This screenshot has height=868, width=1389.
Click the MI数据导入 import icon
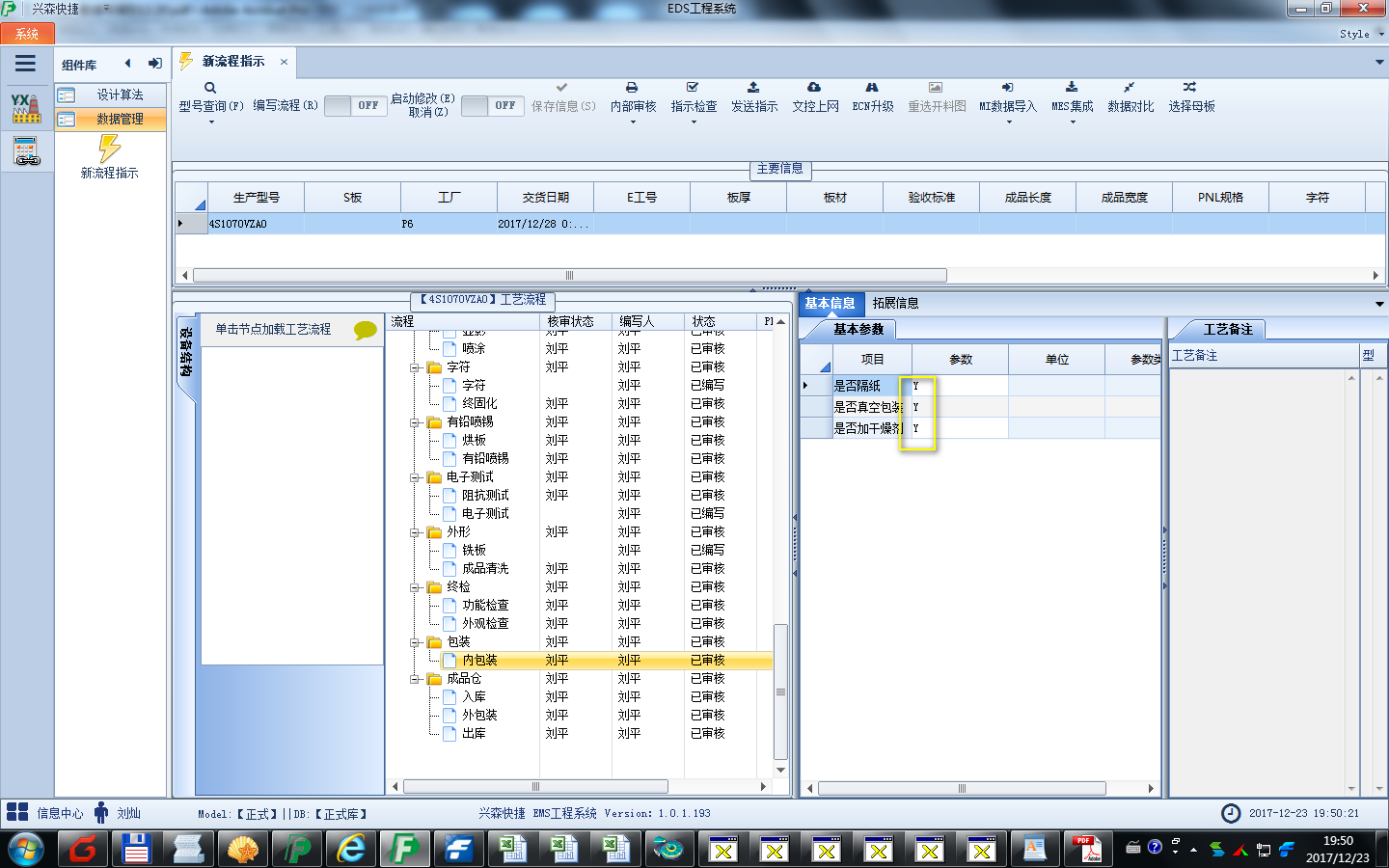pyautogui.click(x=1007, y=87)
